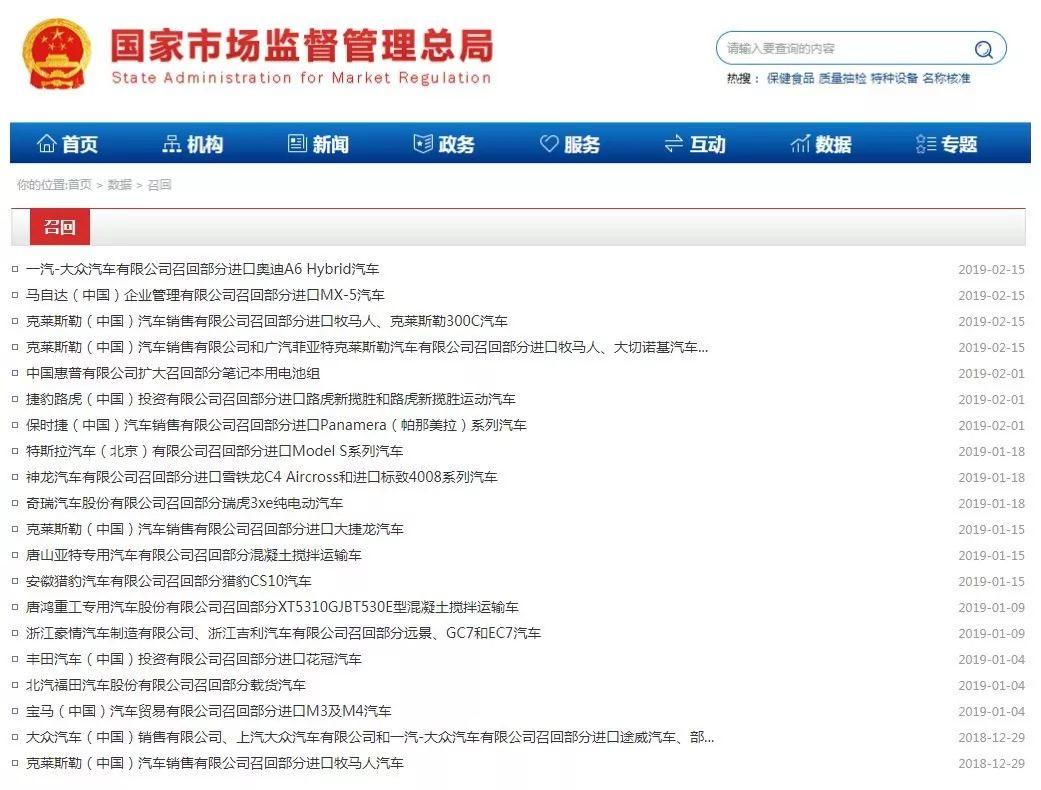Image resolution: width=1041 pixels, height=790 pixels.
Task: Open the Tesla Model S recall notice
Action: (214, 451)
